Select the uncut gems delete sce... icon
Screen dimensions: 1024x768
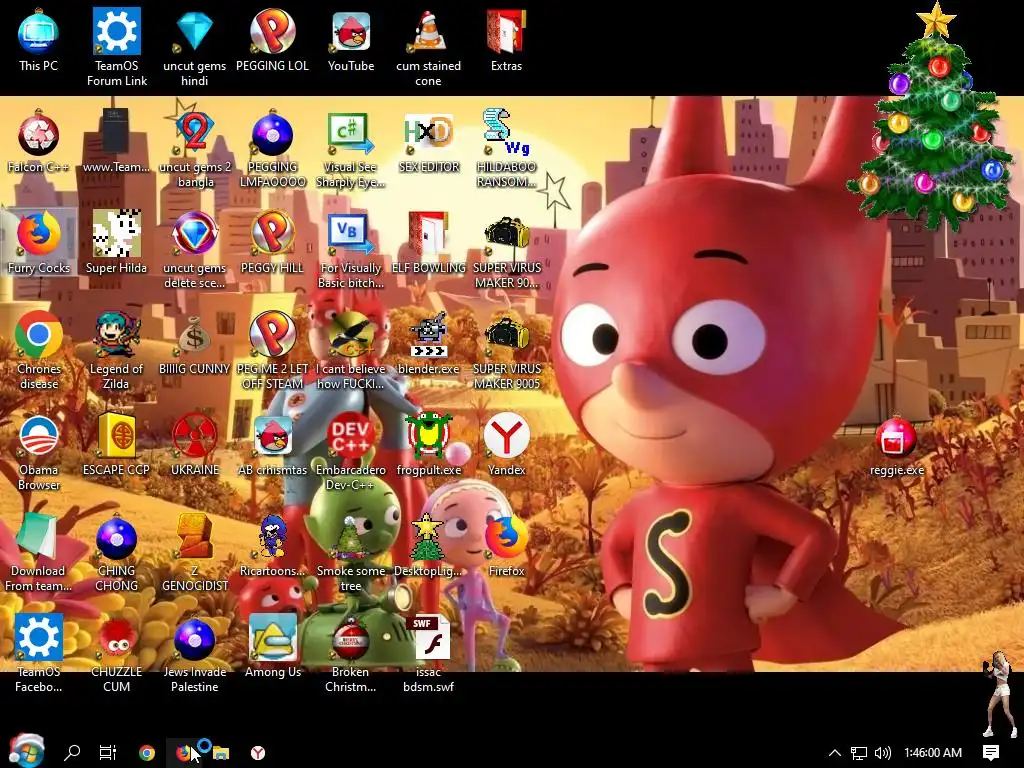195,249
